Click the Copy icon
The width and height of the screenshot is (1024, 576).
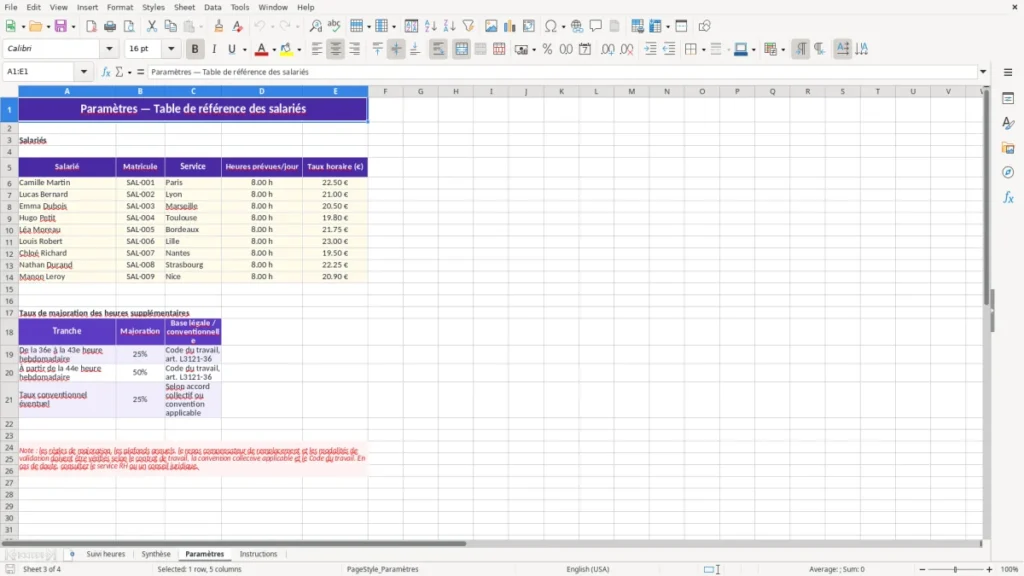click(170, 26)
